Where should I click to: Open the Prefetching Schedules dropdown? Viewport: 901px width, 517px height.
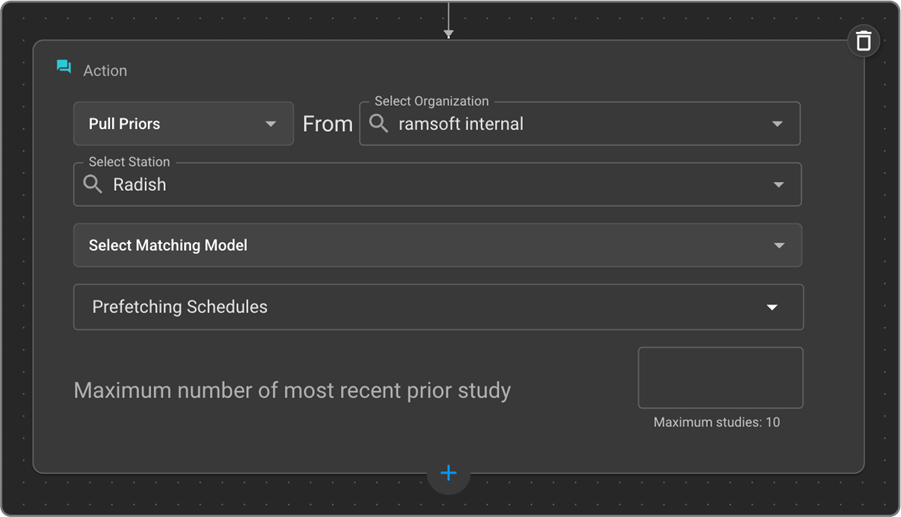437,307
